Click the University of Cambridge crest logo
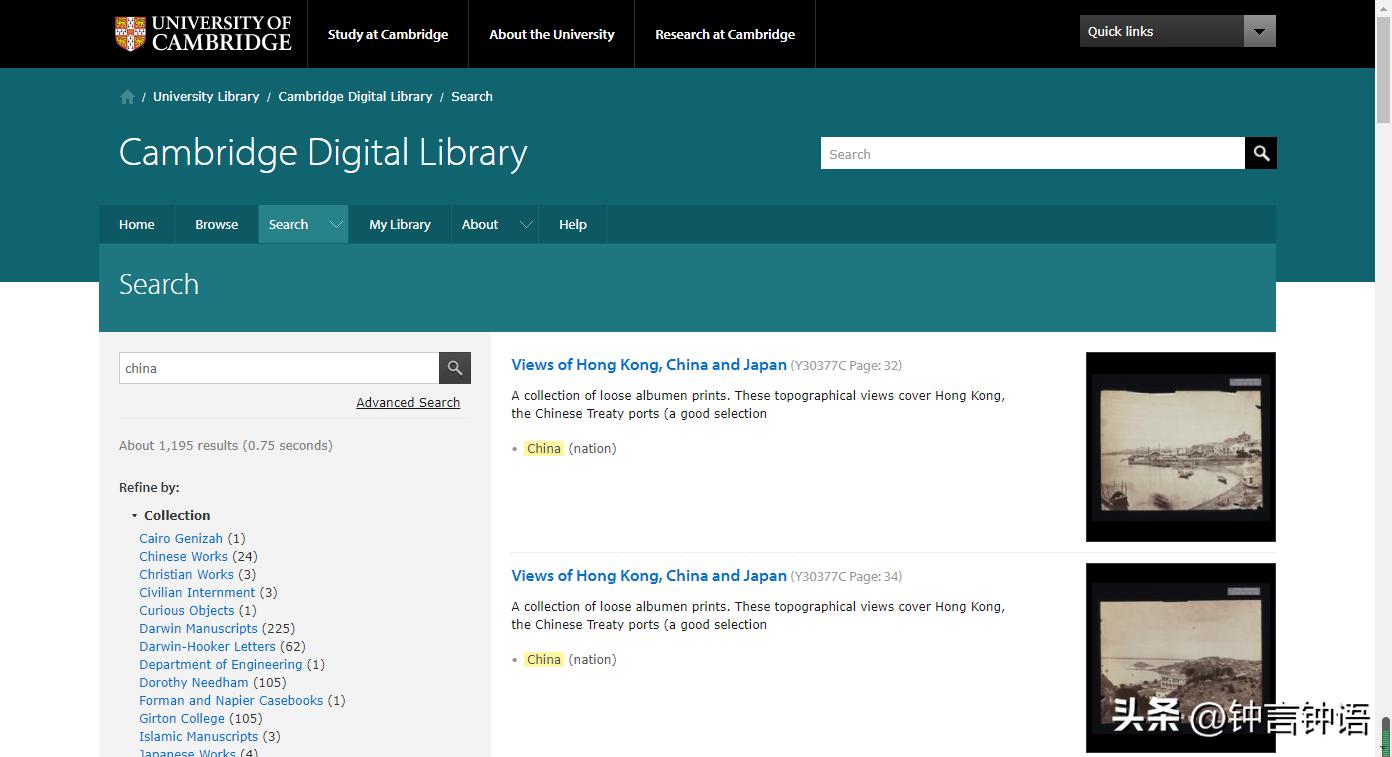The height and width of the screenshot is (757, 1392). point(130,33)
